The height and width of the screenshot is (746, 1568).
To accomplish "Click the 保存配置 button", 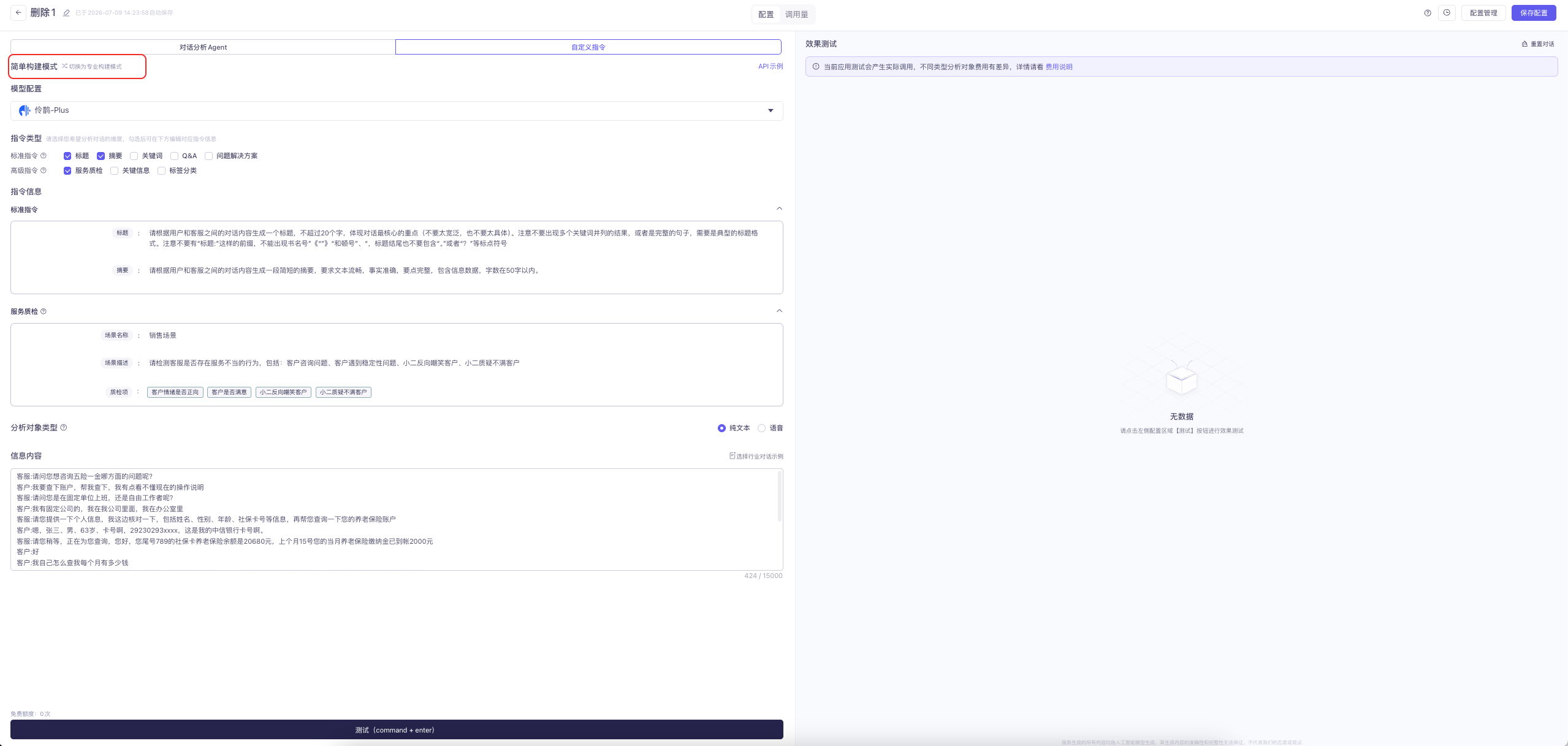I will point(1533,13).
